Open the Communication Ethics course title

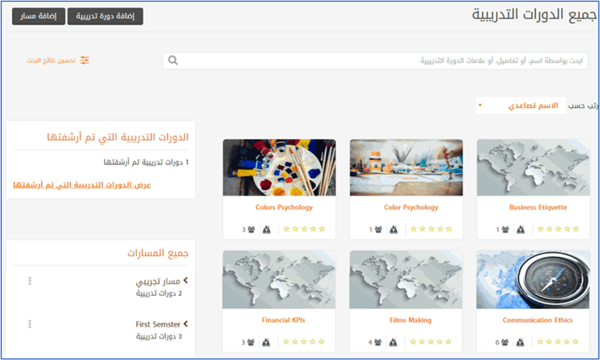point(538,320)
